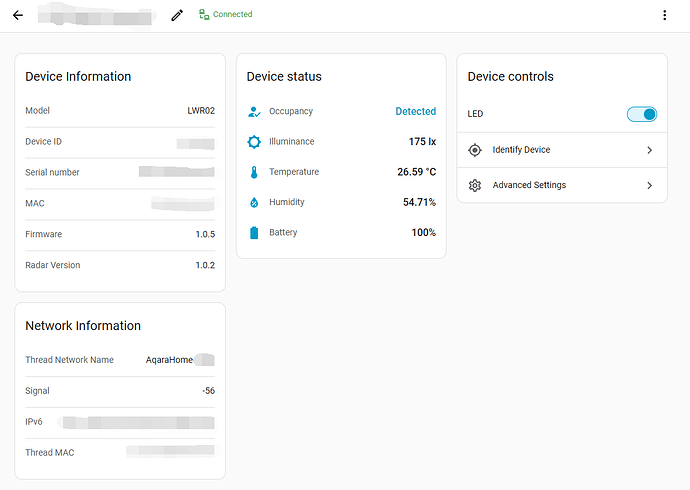Click the Connected status icon
The width and height of the screenshot is (690, 490).
click(204, 15)
